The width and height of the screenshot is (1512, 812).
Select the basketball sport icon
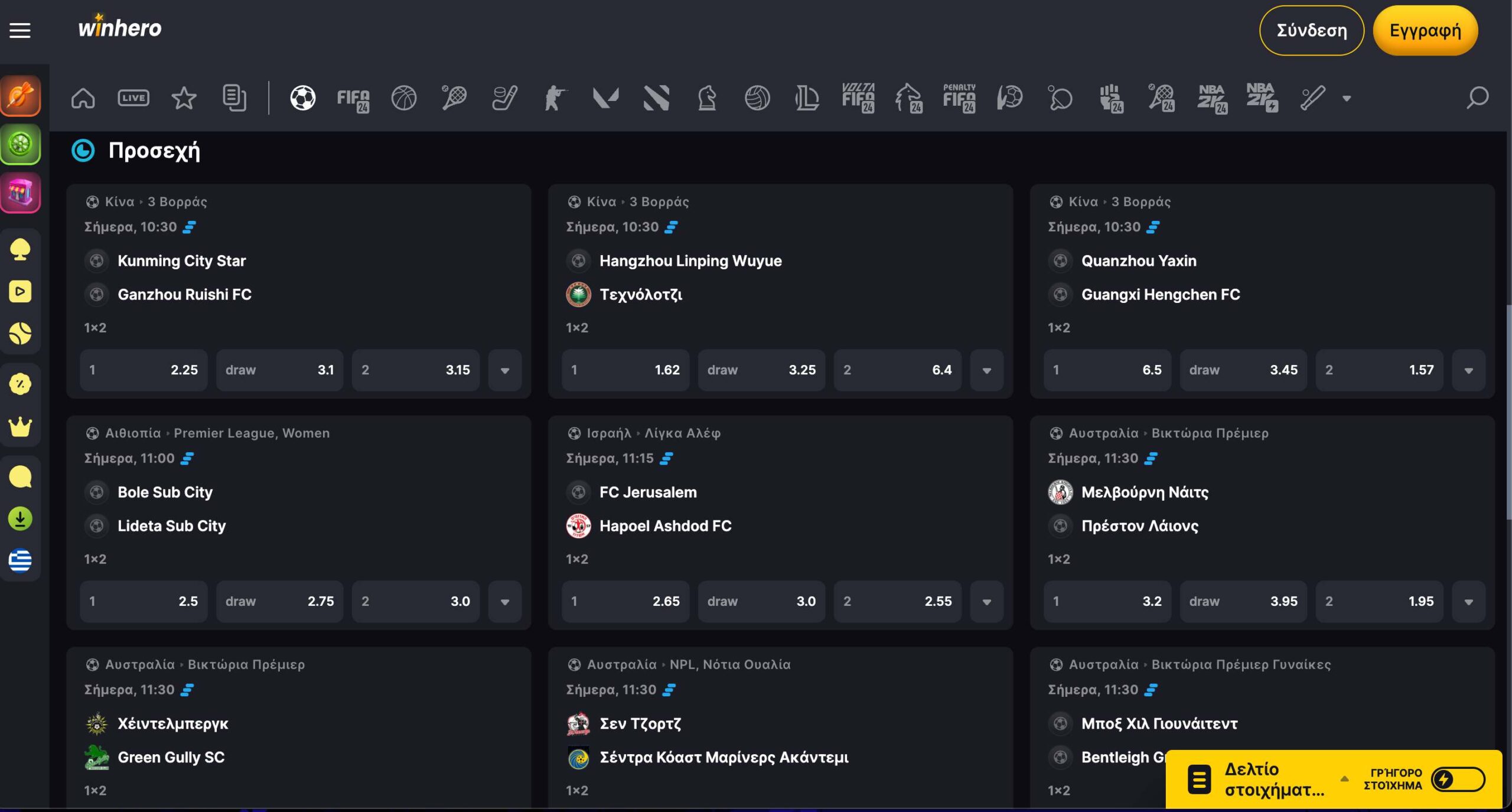[x=404, y=98]
